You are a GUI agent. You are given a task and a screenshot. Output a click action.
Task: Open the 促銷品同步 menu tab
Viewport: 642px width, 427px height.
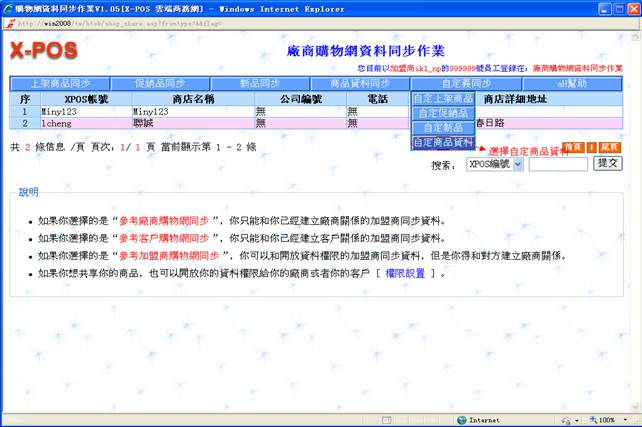[159, 84]
